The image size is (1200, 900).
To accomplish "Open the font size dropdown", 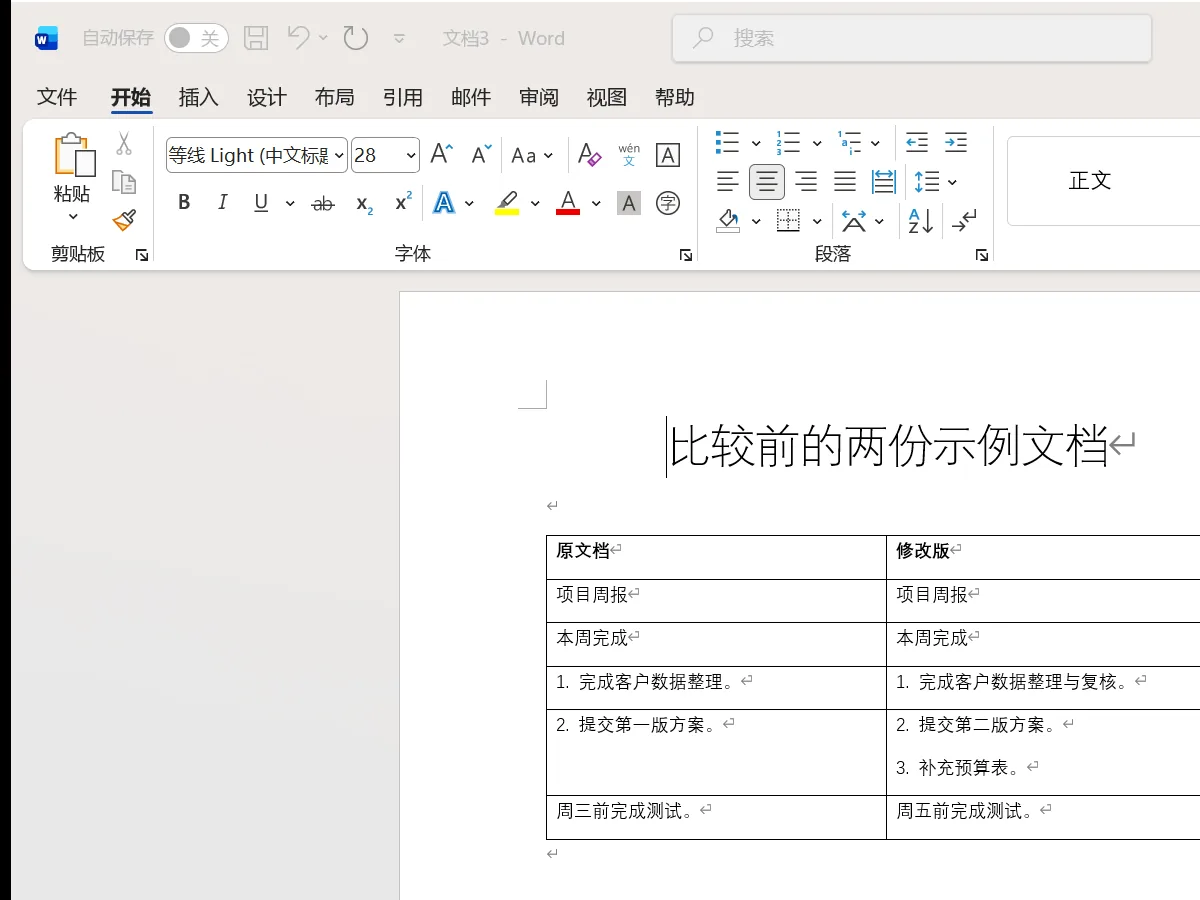I will click(411, 156).
